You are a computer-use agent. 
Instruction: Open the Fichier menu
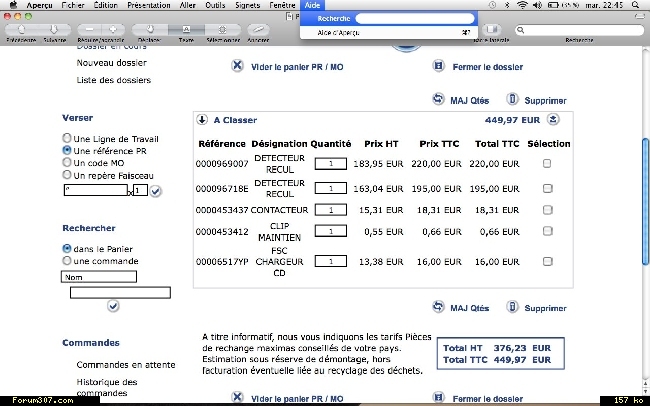[73, 5]
